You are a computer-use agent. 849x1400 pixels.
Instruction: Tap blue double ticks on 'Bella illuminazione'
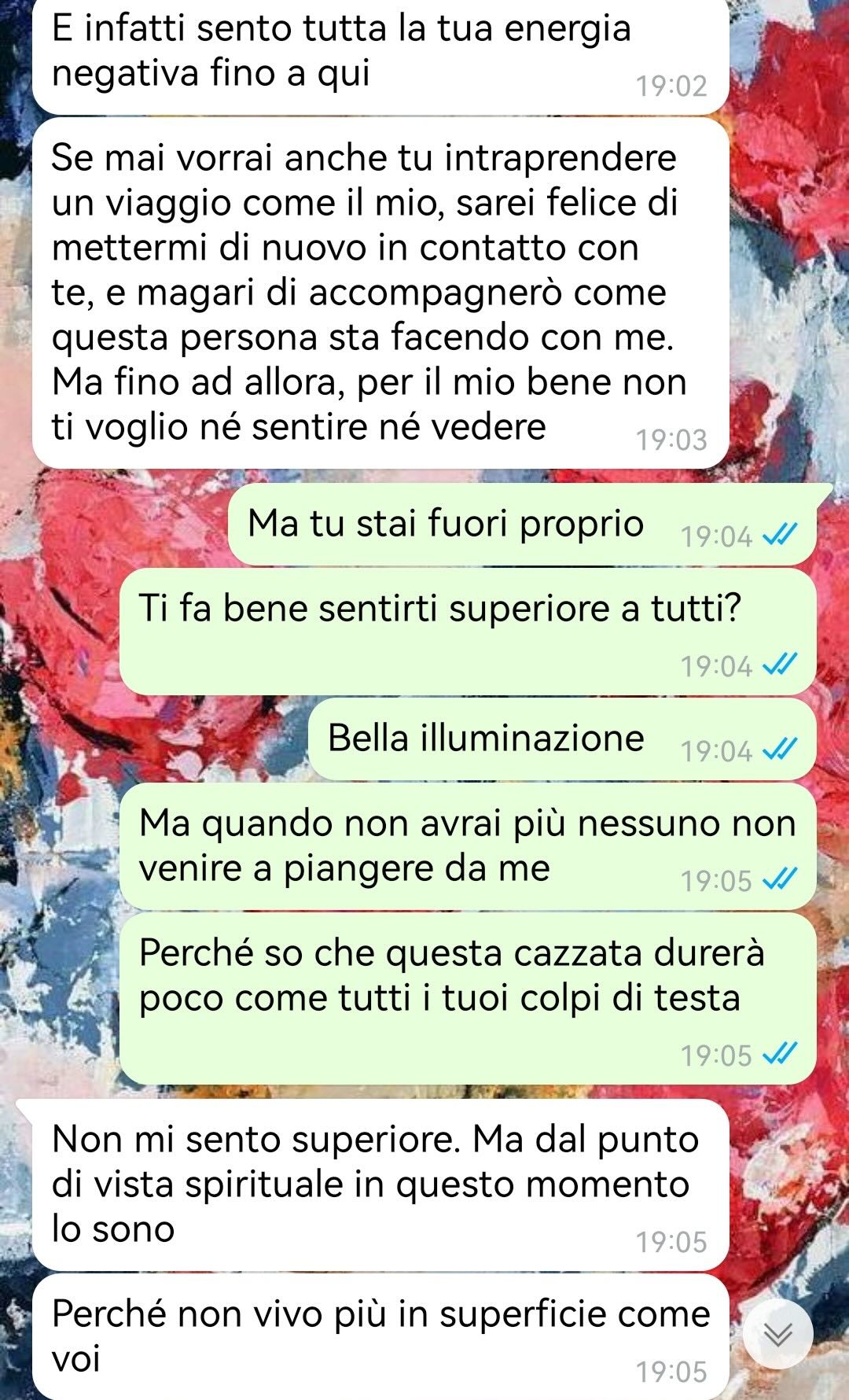(x=780, y=750)
